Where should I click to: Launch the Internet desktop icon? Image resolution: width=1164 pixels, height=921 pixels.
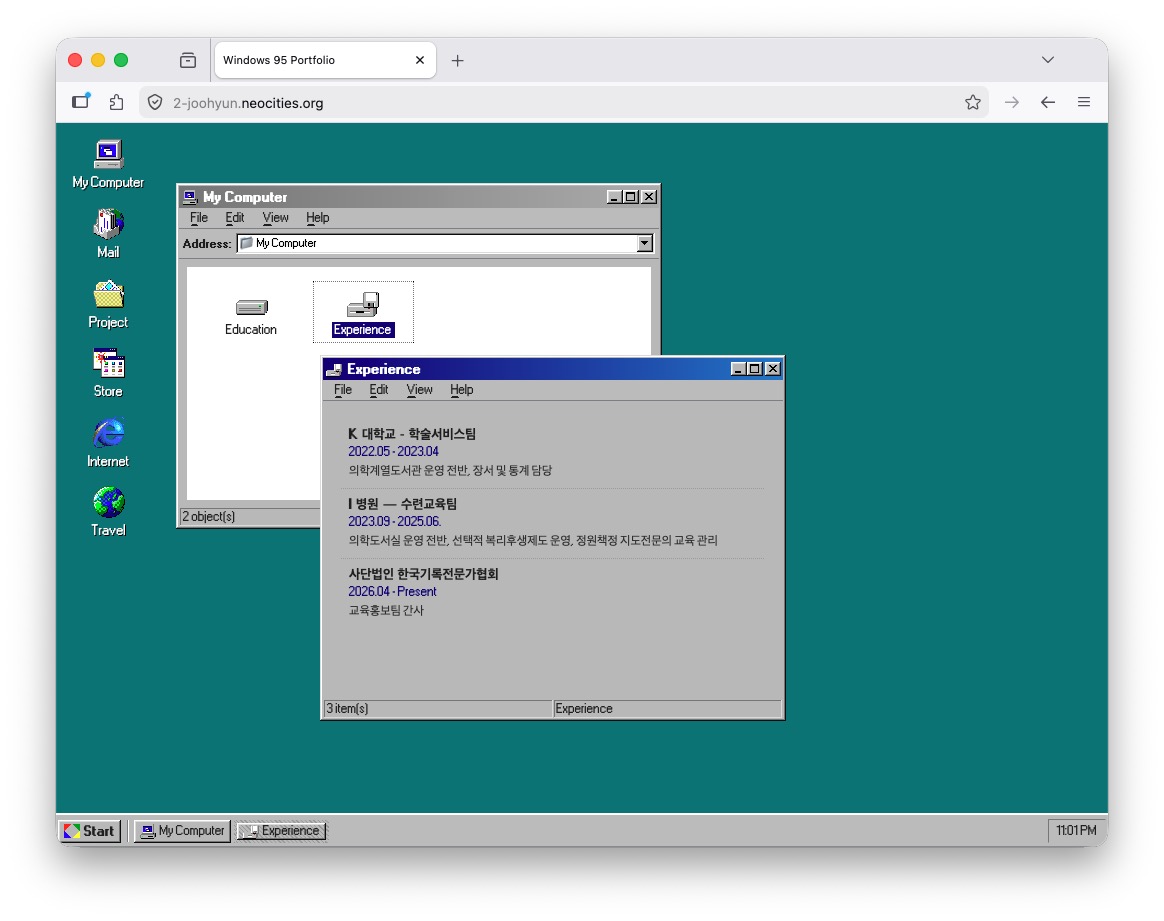[108, 442]
